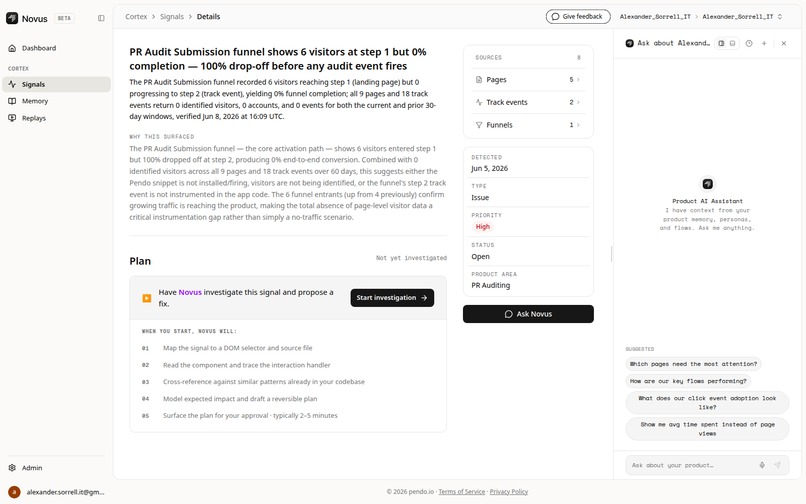Image resolution: width=806 pixels, height=504 pixels.
Task: Click the 'Jun 5, 2026' detected date
Action: point(489,168)
